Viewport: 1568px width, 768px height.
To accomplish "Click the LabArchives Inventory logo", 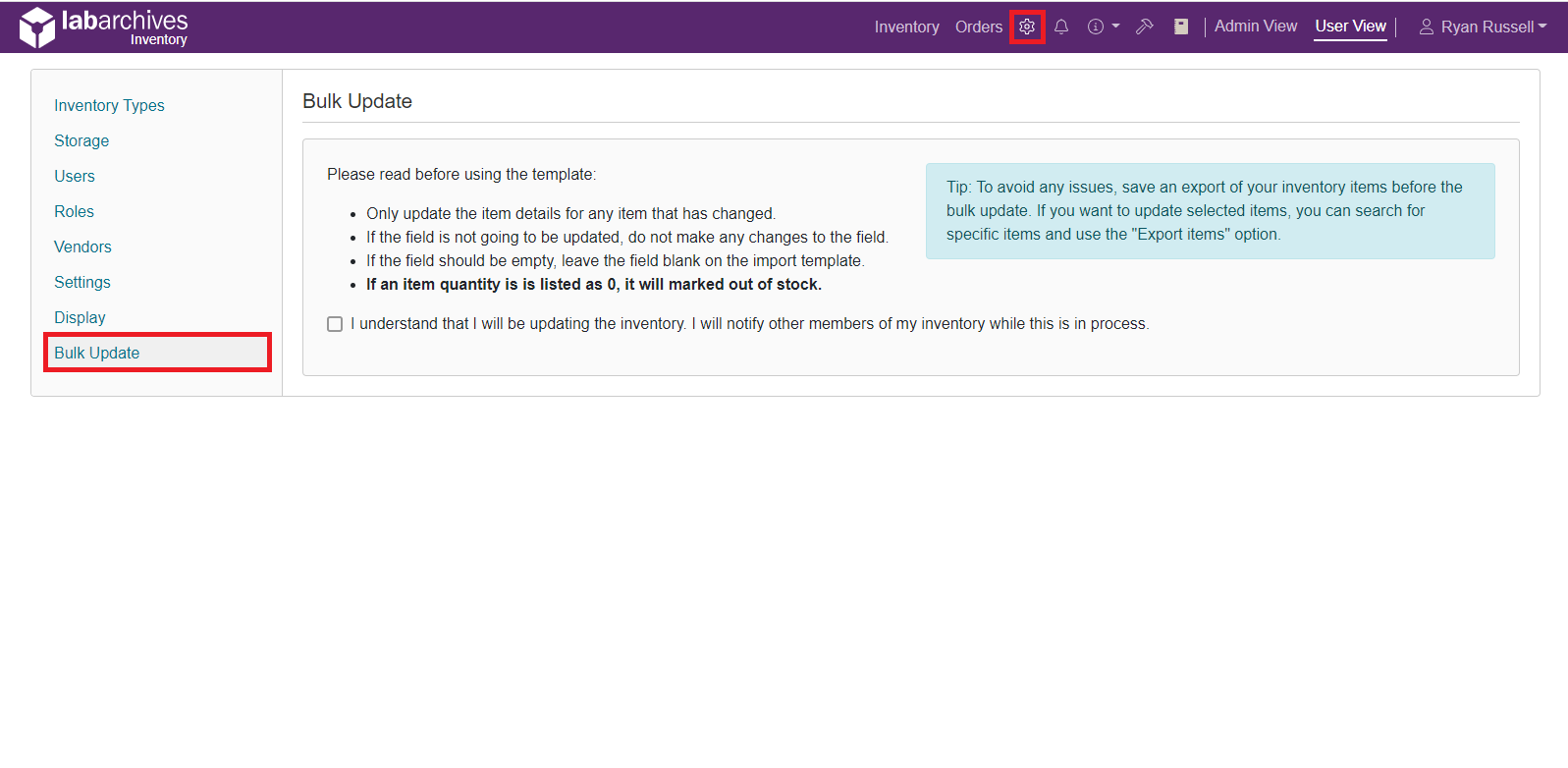I will [104, 27].
